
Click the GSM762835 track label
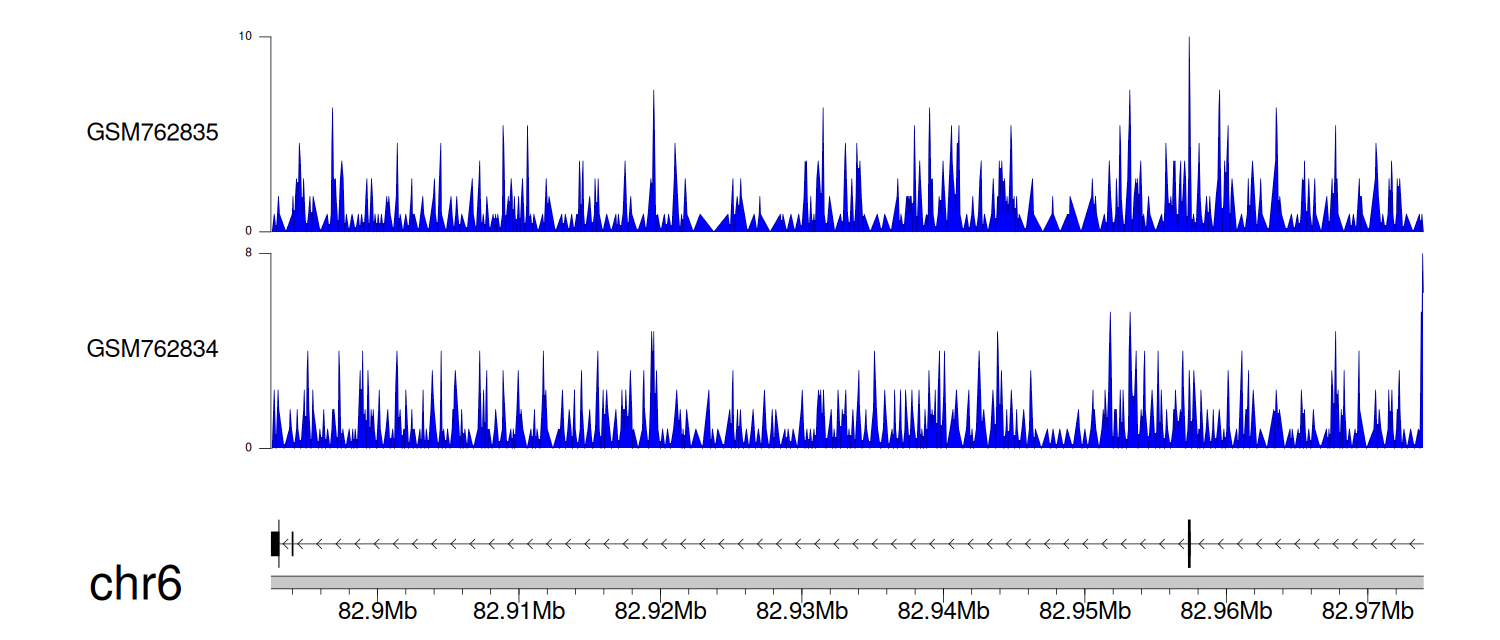(152, 132)
